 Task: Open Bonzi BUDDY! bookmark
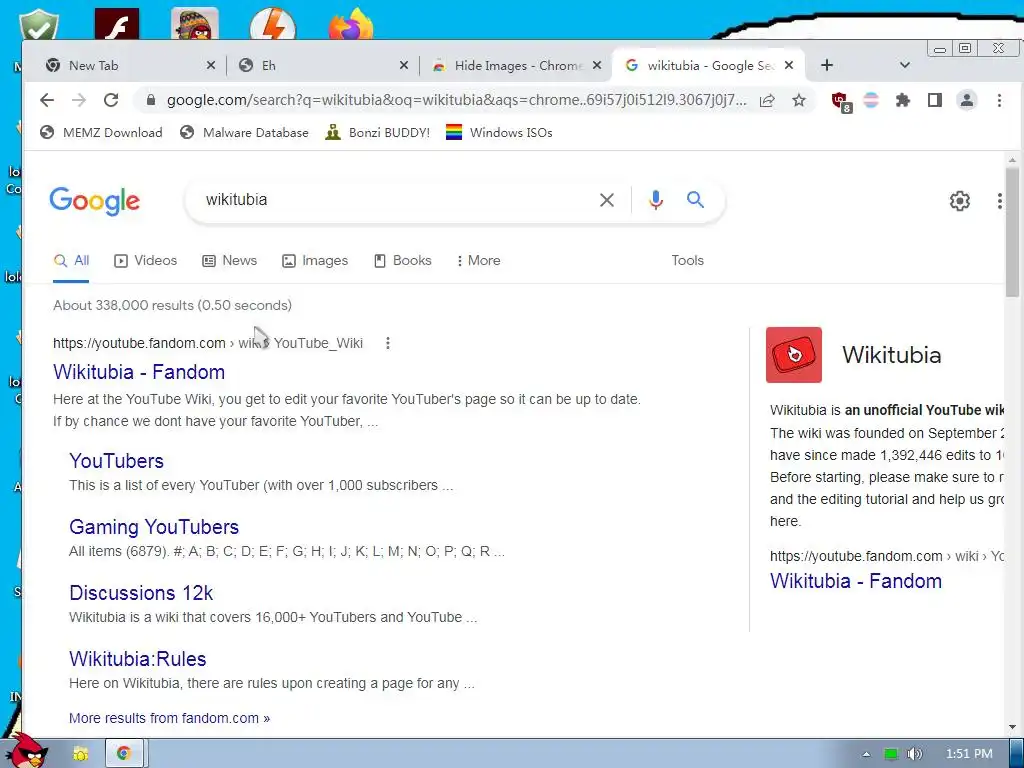378,133
